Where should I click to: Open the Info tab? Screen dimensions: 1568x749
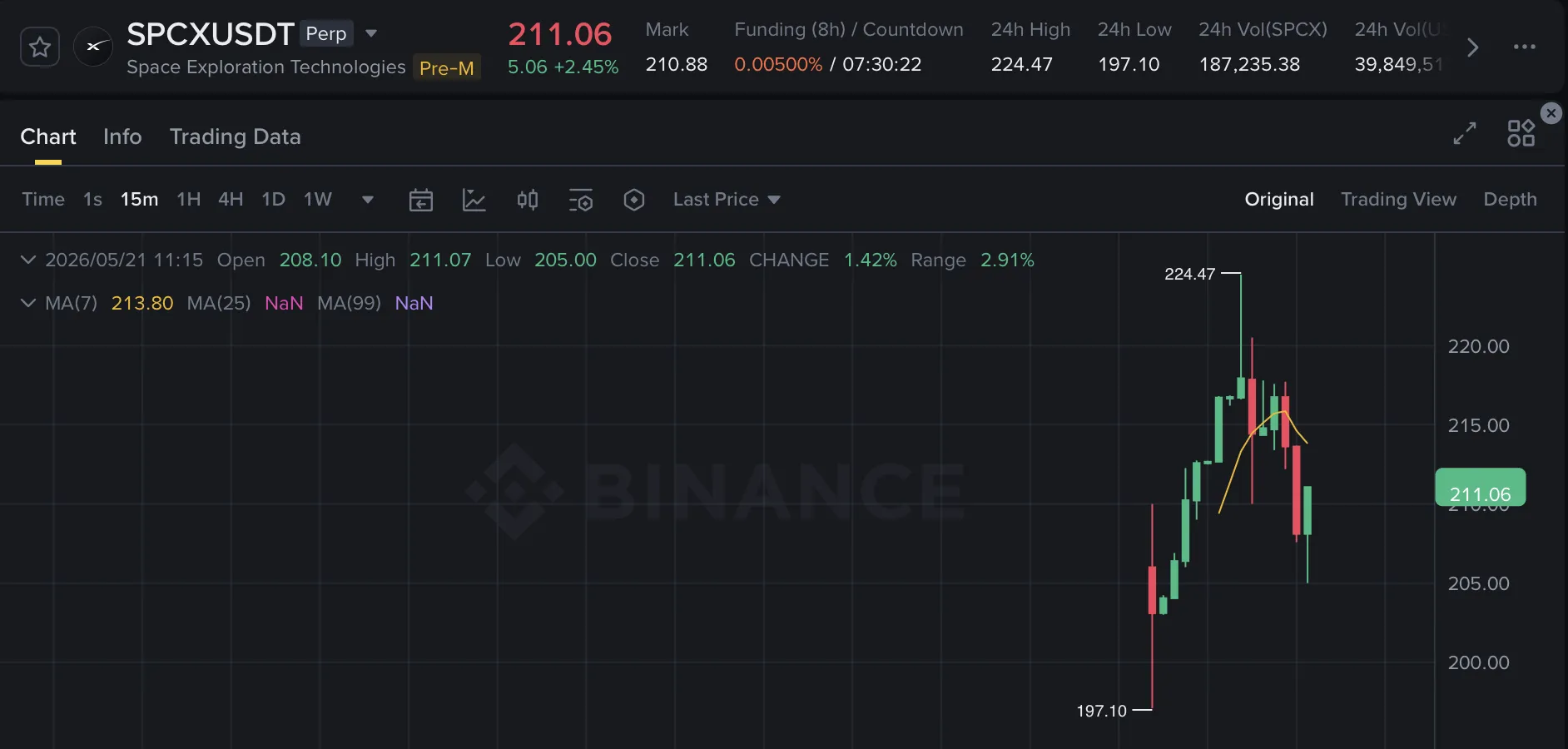point(122,136)
